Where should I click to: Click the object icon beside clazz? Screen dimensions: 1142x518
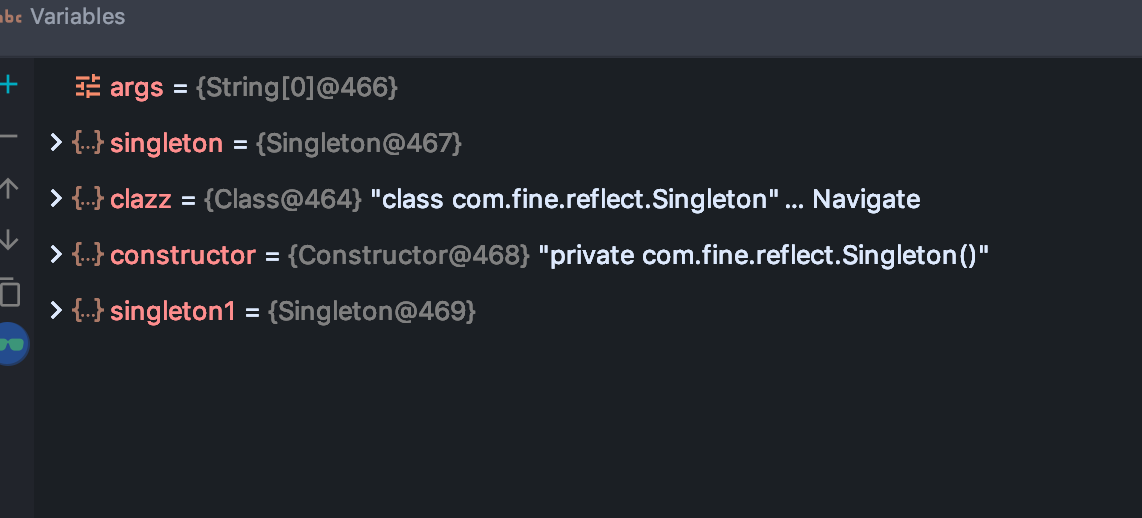coord(88,199)
